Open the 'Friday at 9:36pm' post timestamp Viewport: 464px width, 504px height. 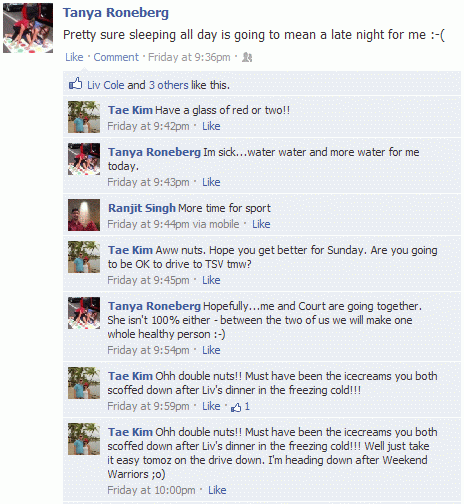(x=189, y=57)
